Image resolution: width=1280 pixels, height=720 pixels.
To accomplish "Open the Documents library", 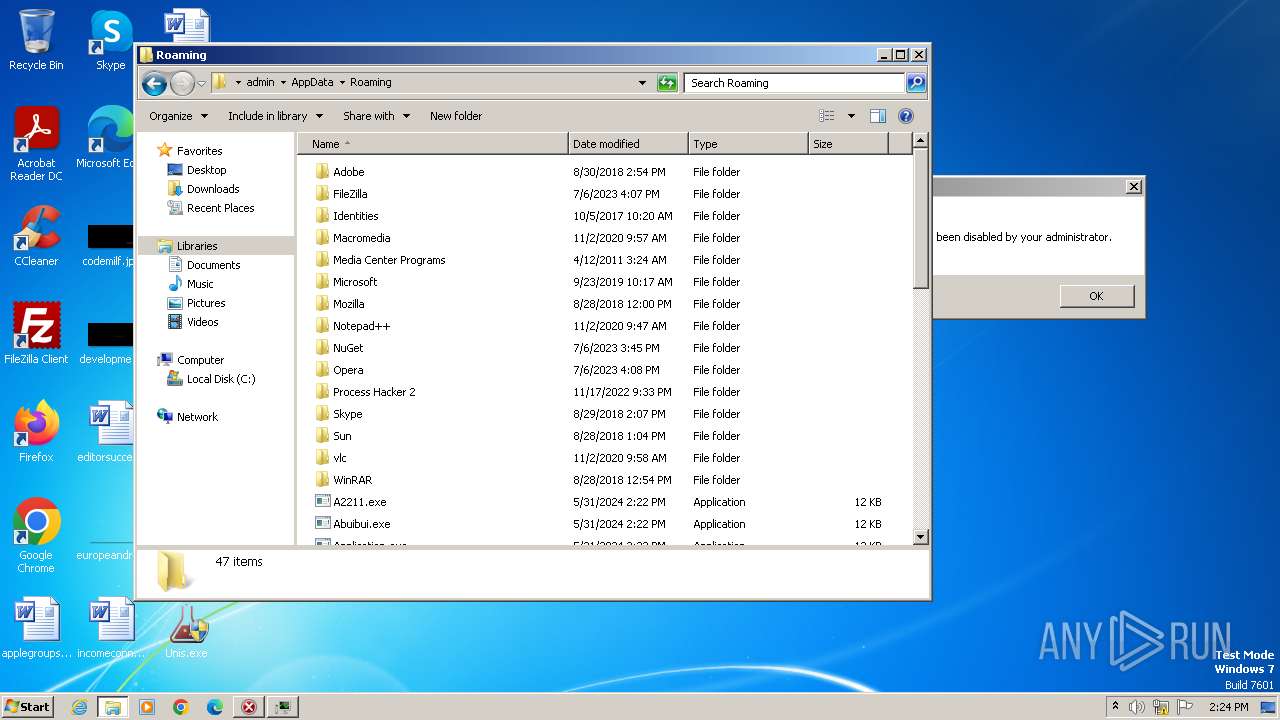I will click(213, 265).
